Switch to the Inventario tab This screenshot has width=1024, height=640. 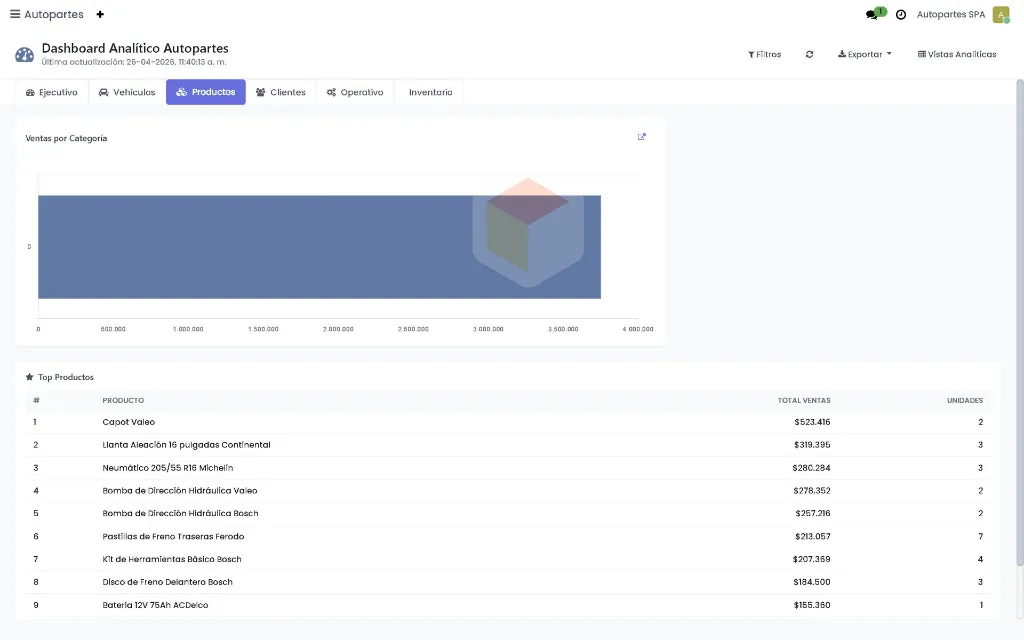pyautogui.click(x=430, y=92)
